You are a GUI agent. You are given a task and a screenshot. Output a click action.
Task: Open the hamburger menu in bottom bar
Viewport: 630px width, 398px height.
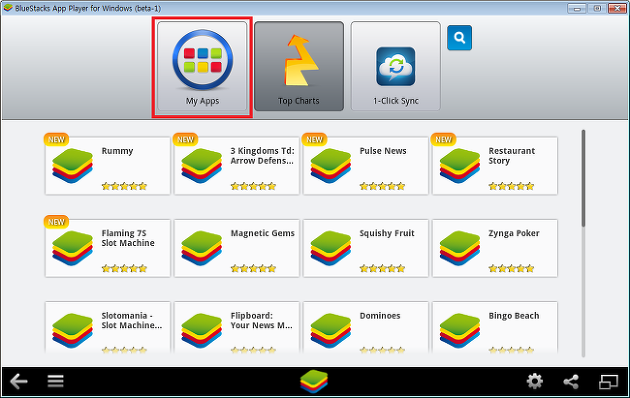[55, 381]
